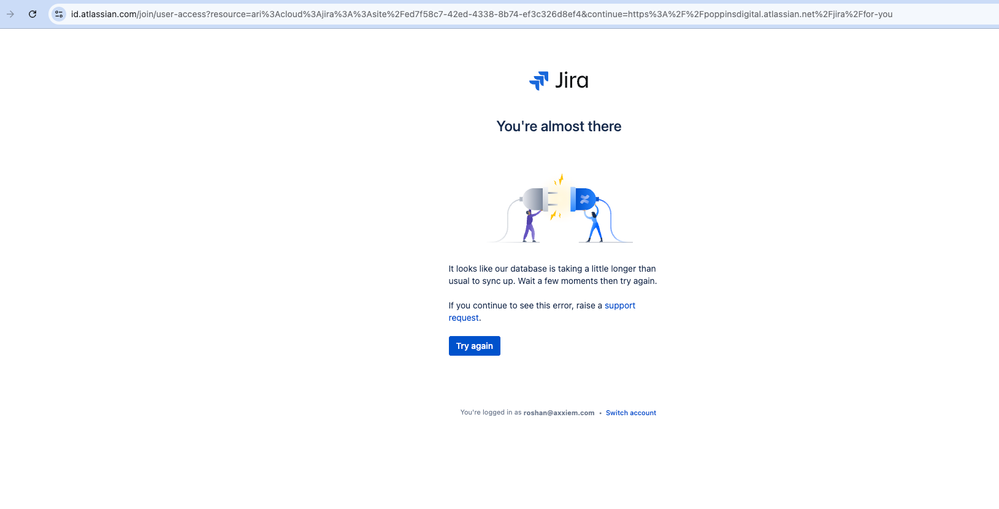
Task: Open the support request link
Action: tap(542, 312)
